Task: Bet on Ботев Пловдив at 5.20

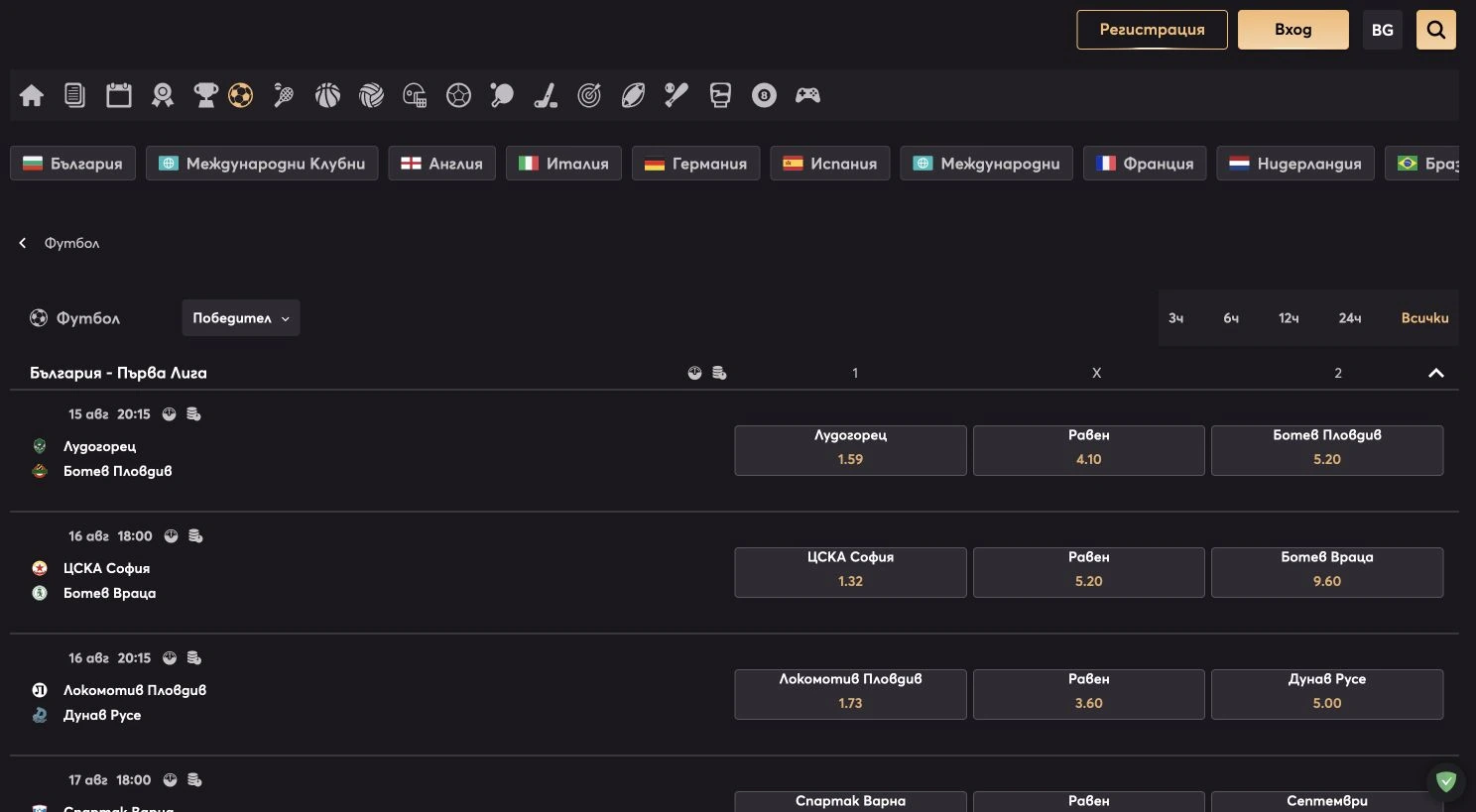Action: 1327,450
